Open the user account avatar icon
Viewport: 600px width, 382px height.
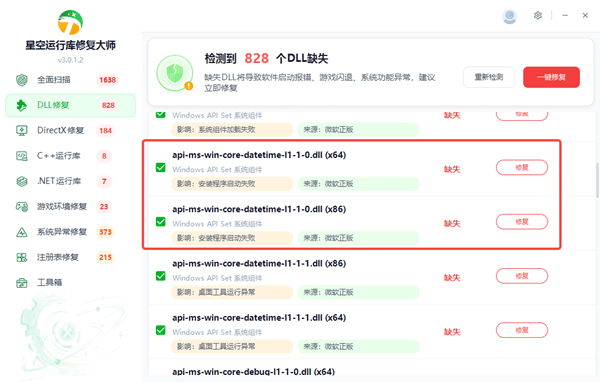click(509, 16)
